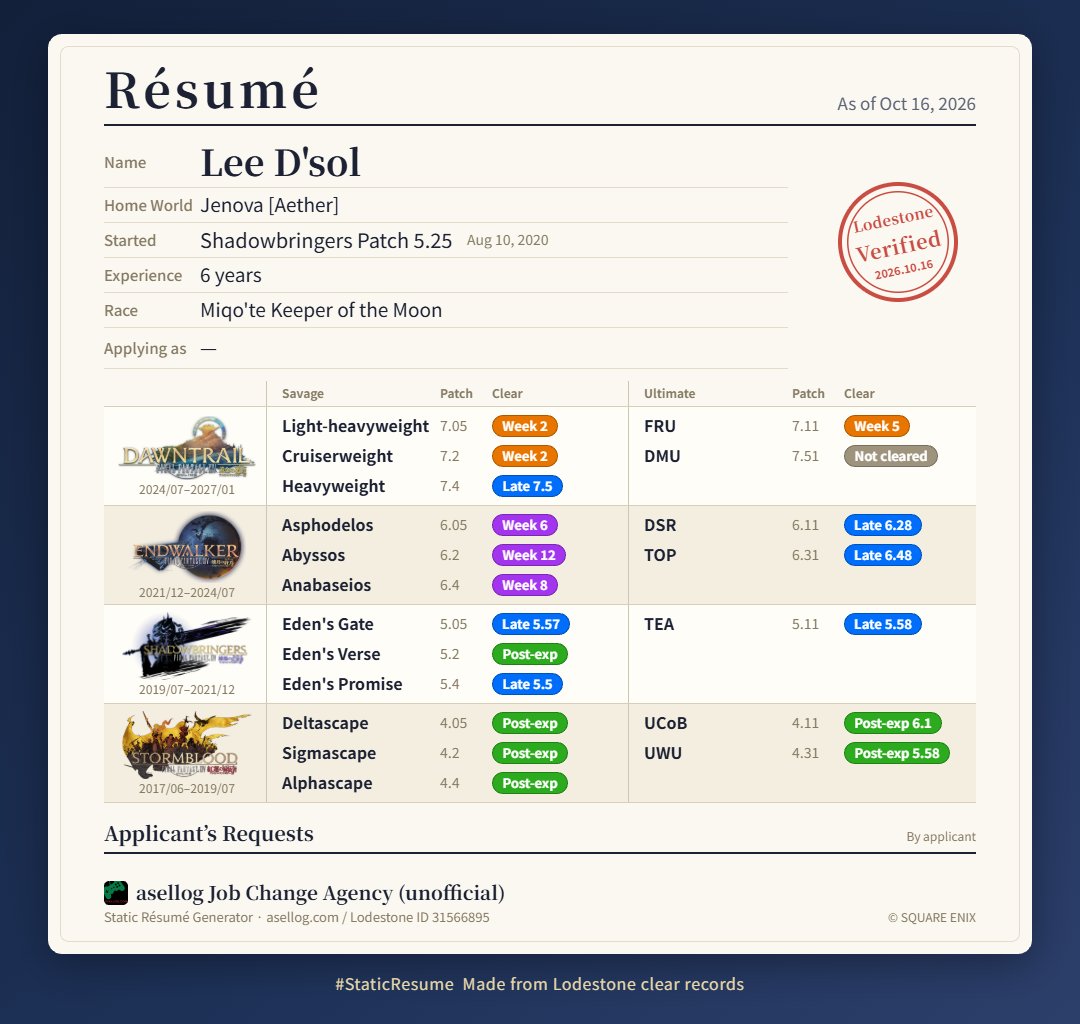Click the FRU ultimate name
Viewport: 1080px width, 1024px height.
[x=660, y=426]
